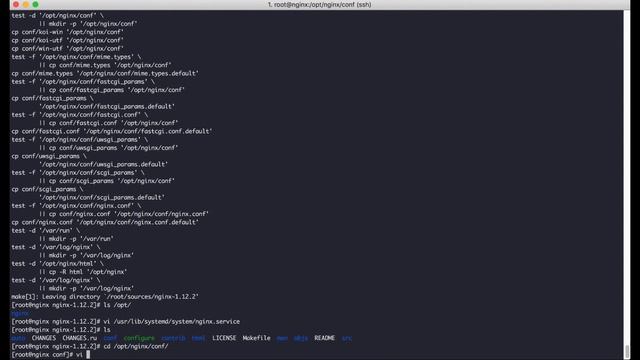This screenshot has width=640, height=360.
Task: Minimize the terminal with the yellow button
Action: 26,4
